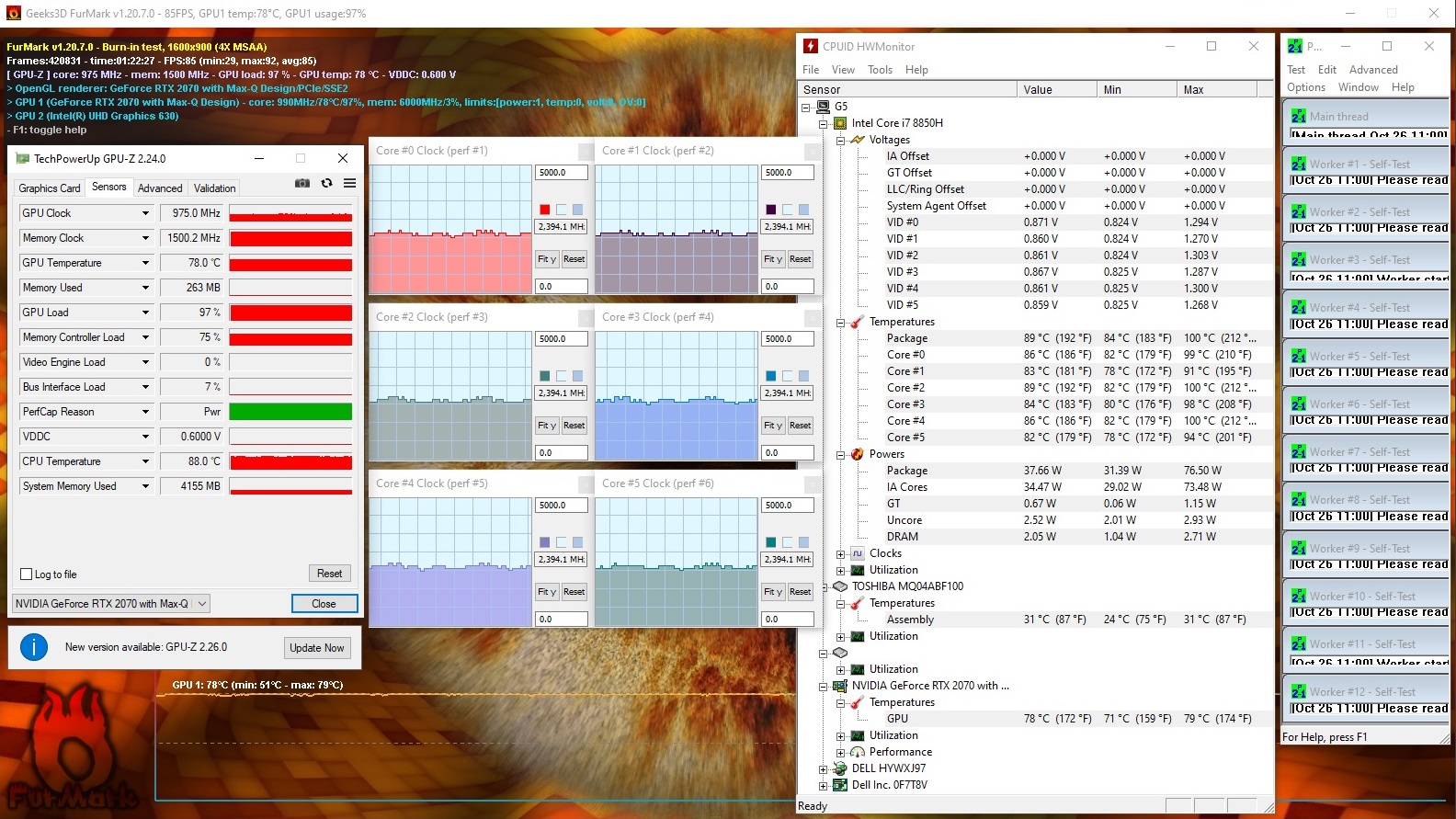Collapse the Powers tree node

point(840,455)
